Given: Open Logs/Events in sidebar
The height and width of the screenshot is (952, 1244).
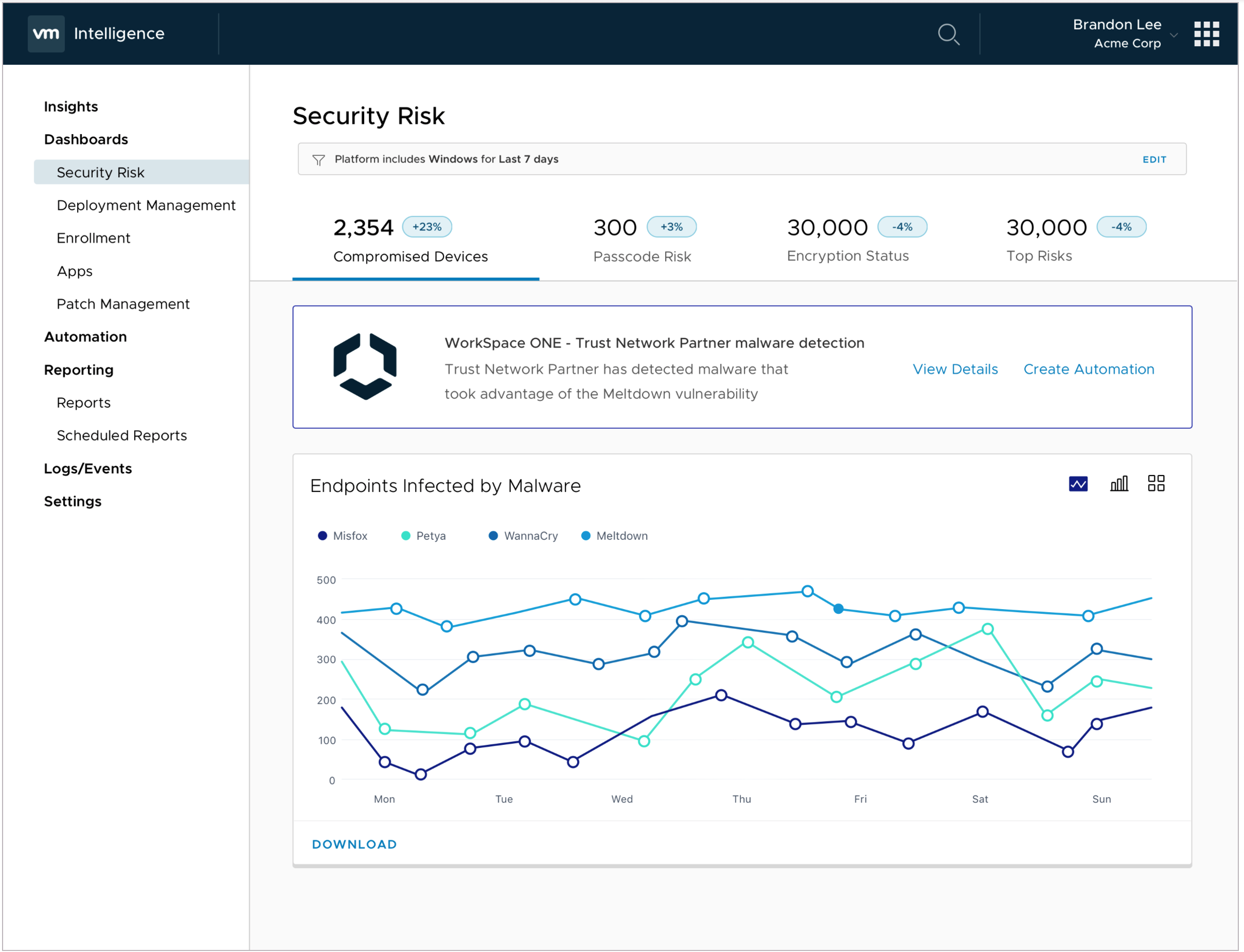Looking at the screenshot, I should coord(88,469).
